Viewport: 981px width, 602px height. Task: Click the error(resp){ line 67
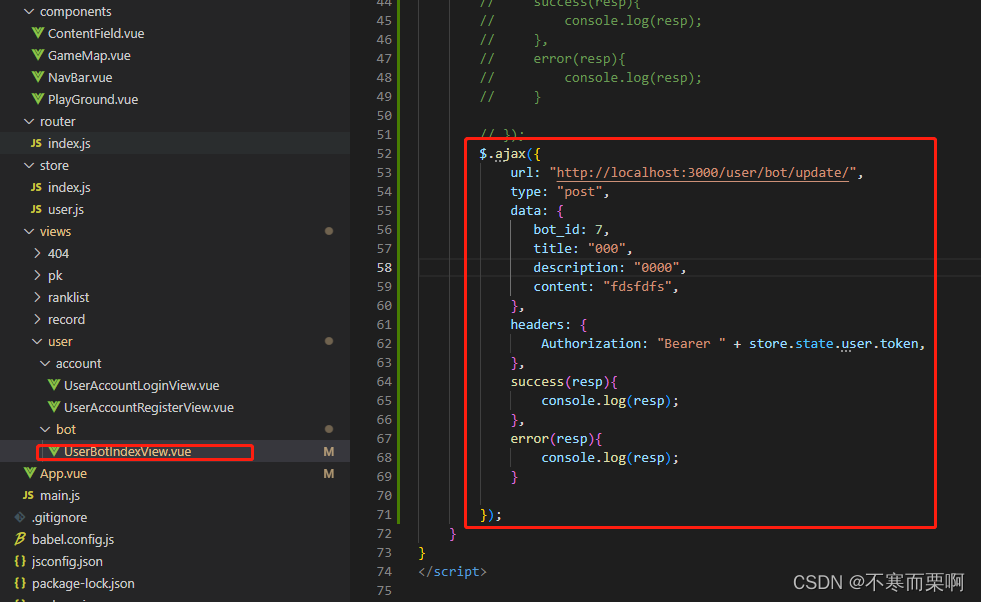(556, 439)
